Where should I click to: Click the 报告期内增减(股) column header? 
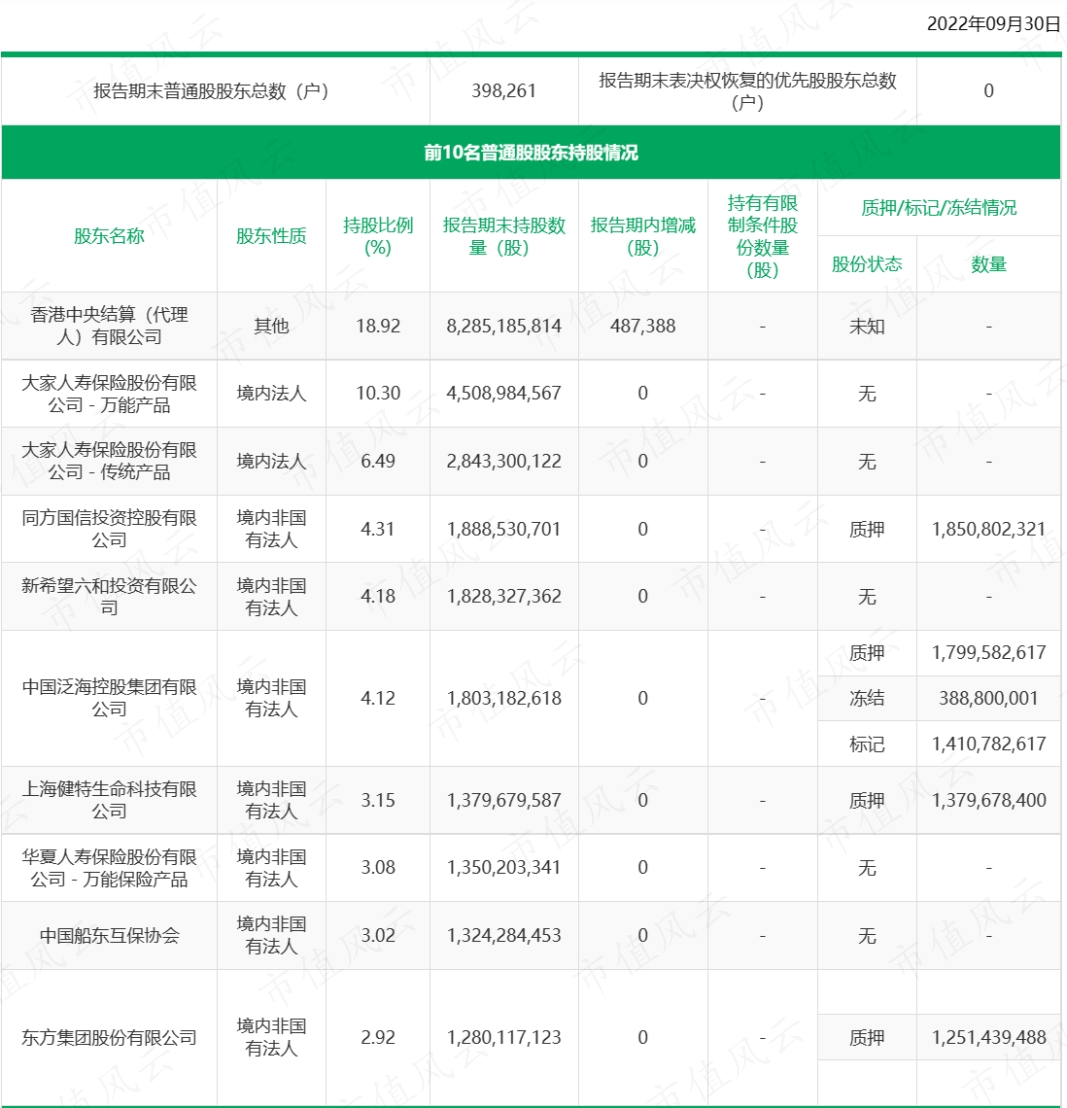click(643, 236)
